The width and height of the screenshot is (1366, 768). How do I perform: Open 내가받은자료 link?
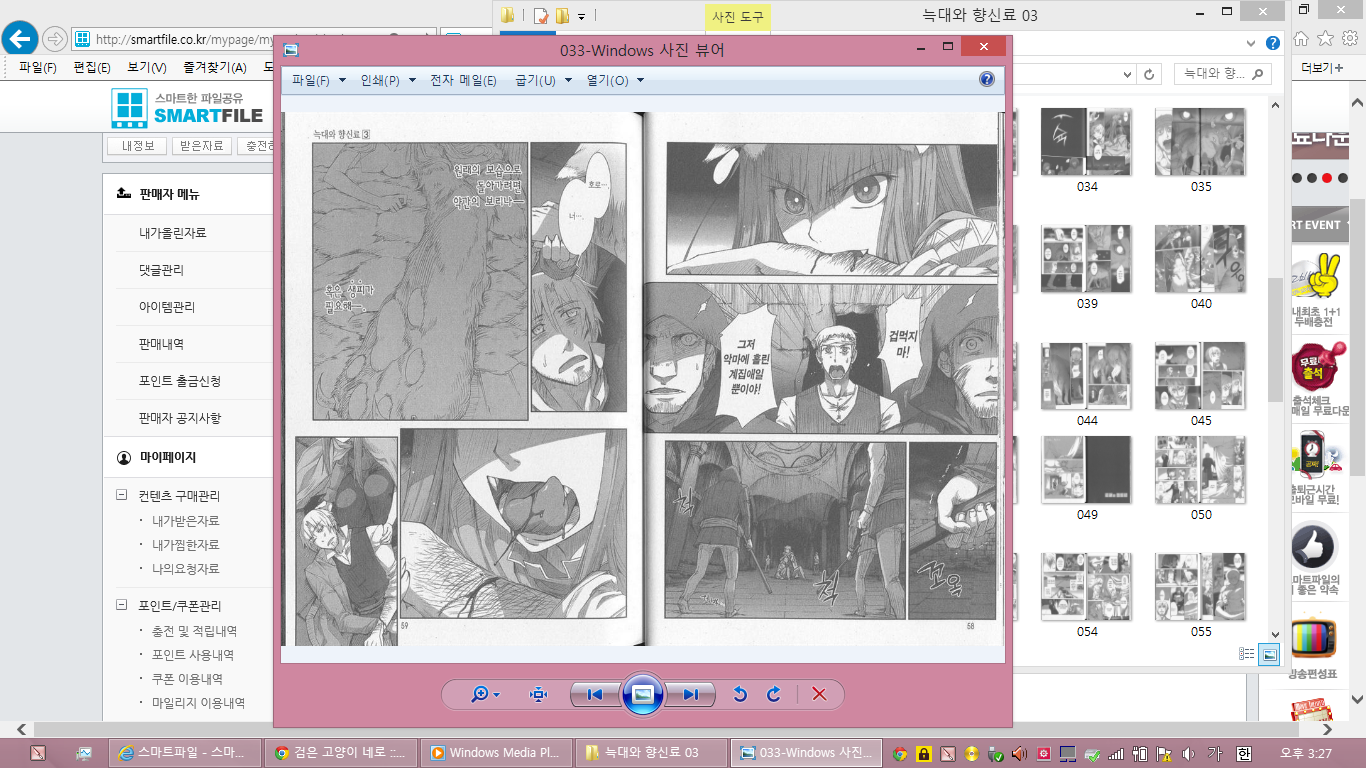point(186,521)
